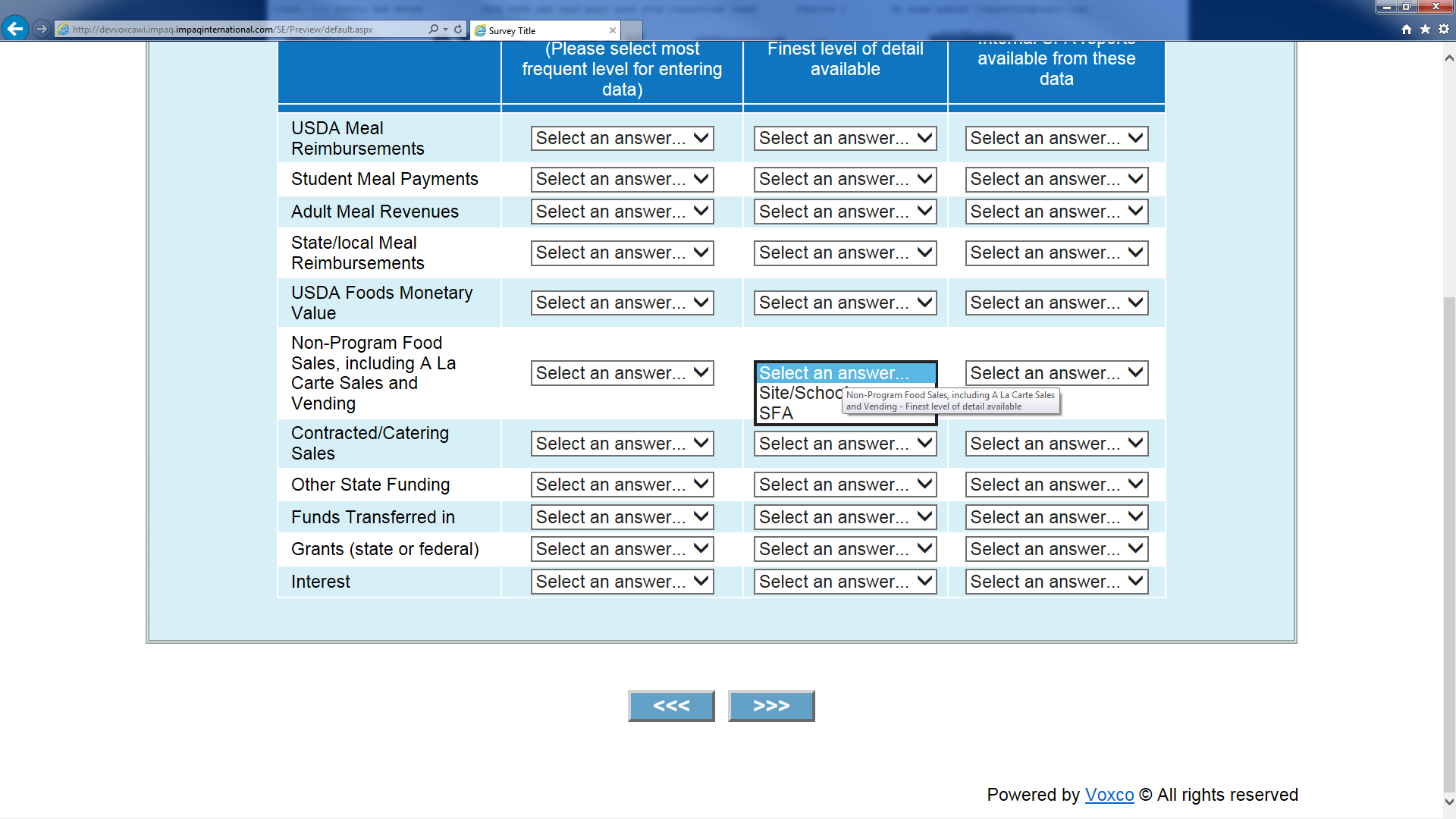Screen dimensions: 1456x819
Task: Click the vertical scrollbar down arrow
Action: (1449, 802)
